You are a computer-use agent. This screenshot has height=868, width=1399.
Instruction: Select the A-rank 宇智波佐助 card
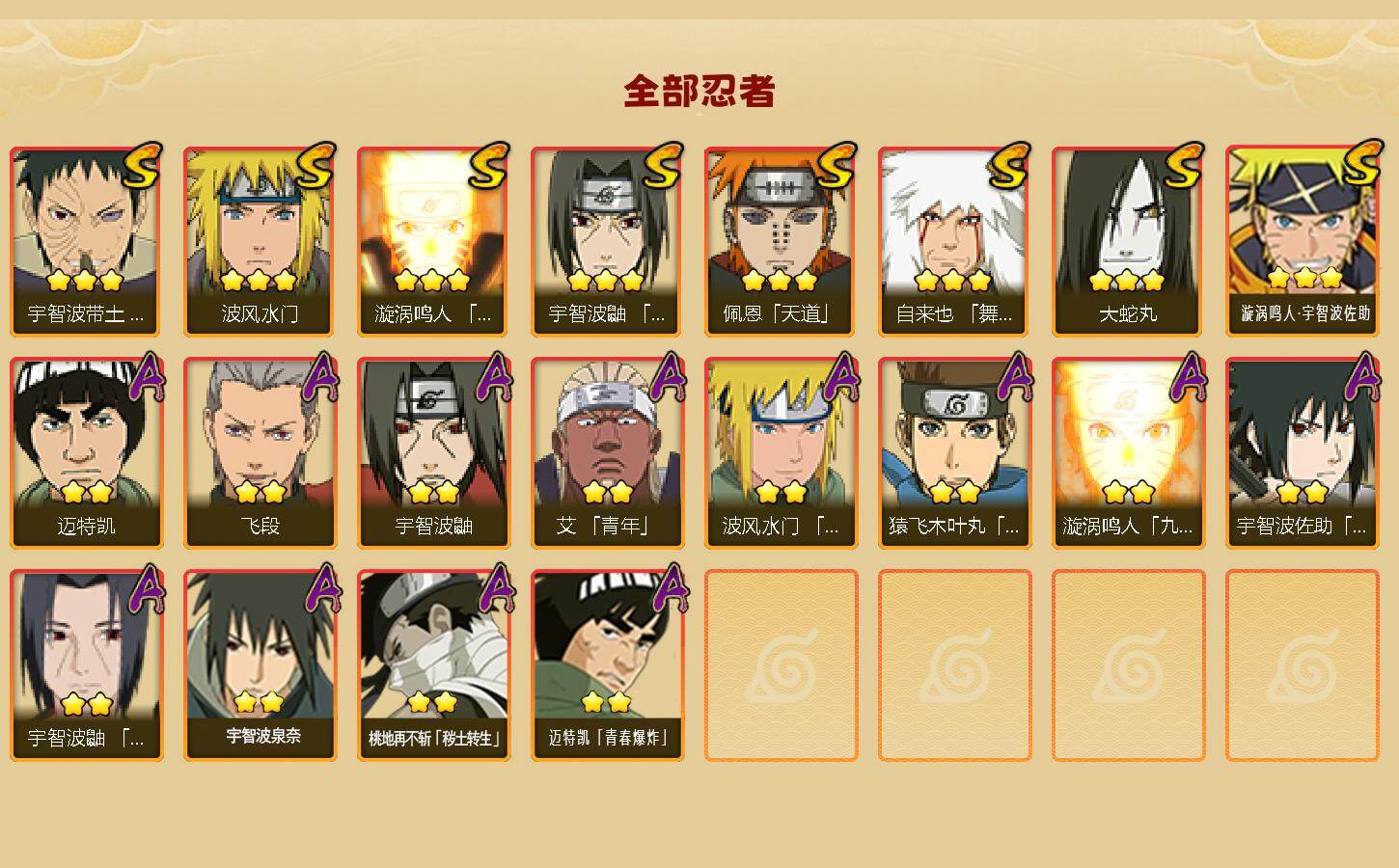[1302, 453]
